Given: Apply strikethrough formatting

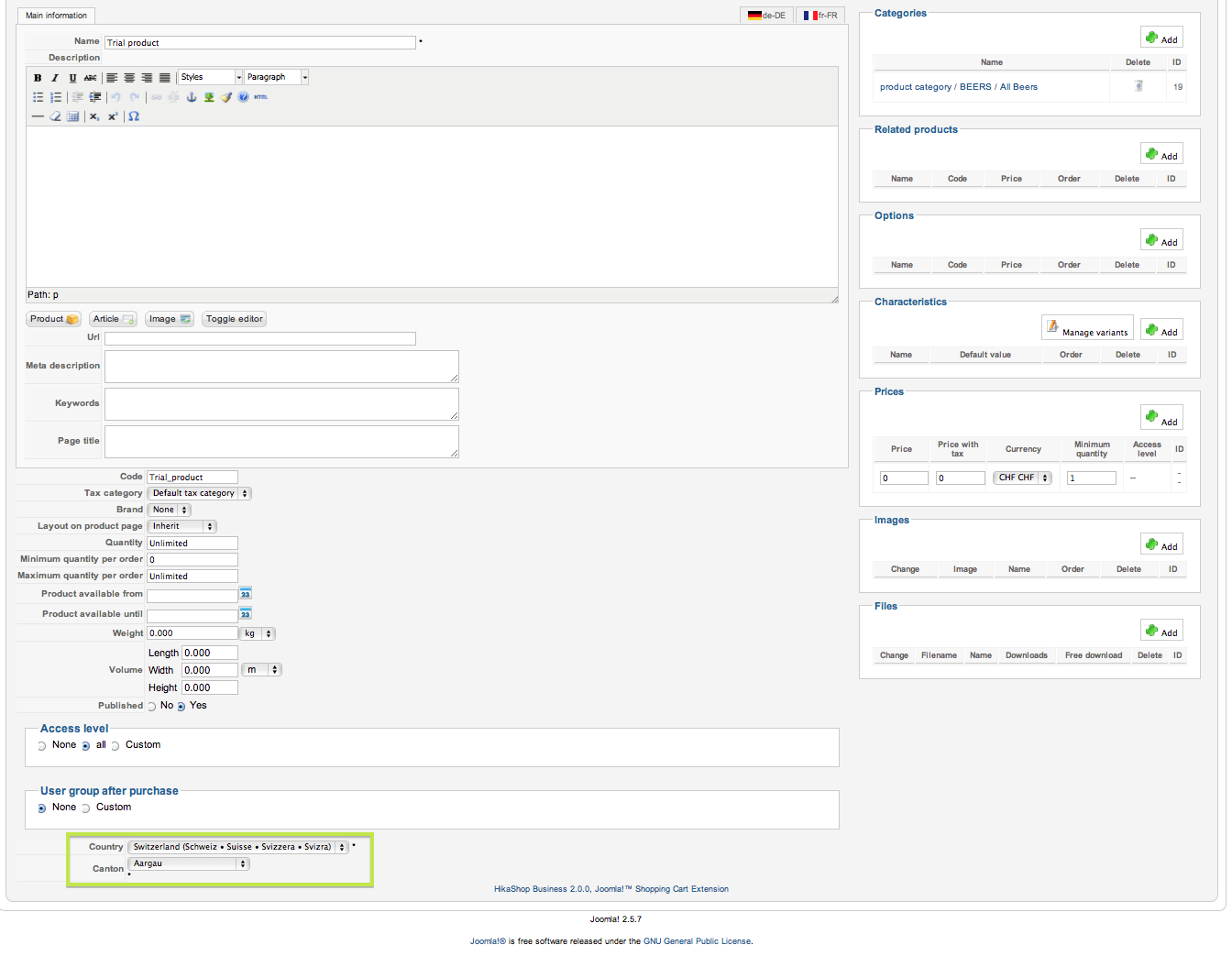Looking at the screenshot, I should click(90, 78).
